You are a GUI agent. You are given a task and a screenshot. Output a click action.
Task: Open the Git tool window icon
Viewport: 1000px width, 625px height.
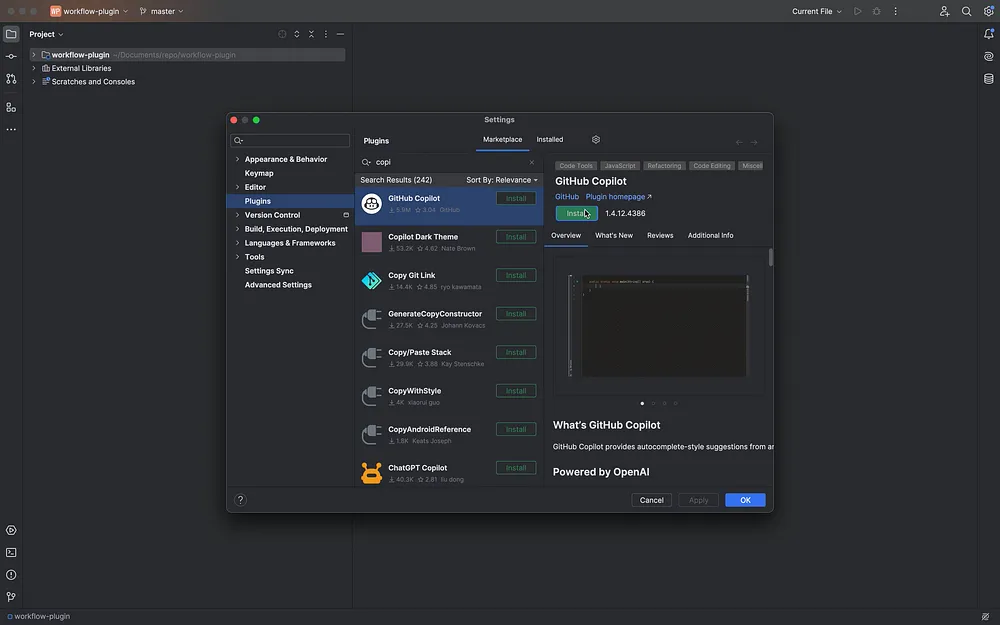pos(11,597)
